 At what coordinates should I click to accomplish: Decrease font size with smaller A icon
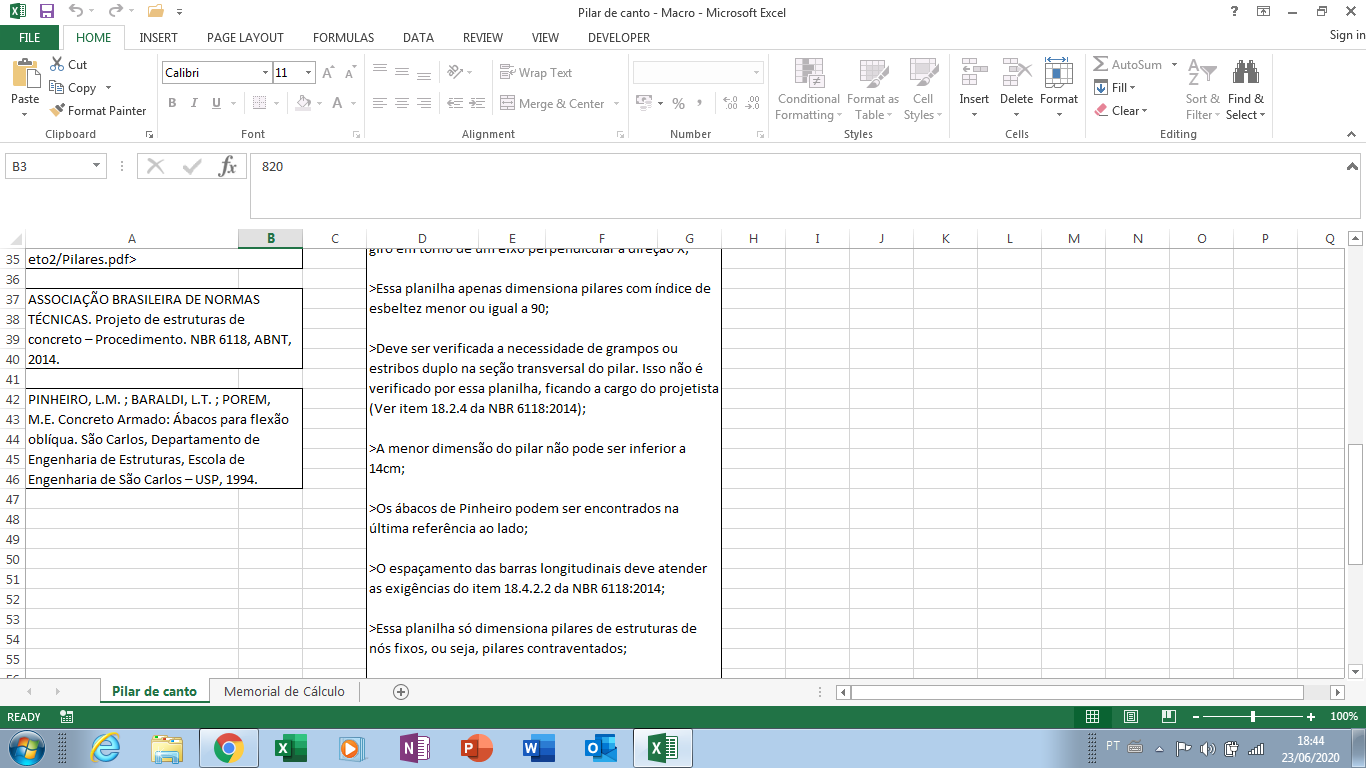349,73
